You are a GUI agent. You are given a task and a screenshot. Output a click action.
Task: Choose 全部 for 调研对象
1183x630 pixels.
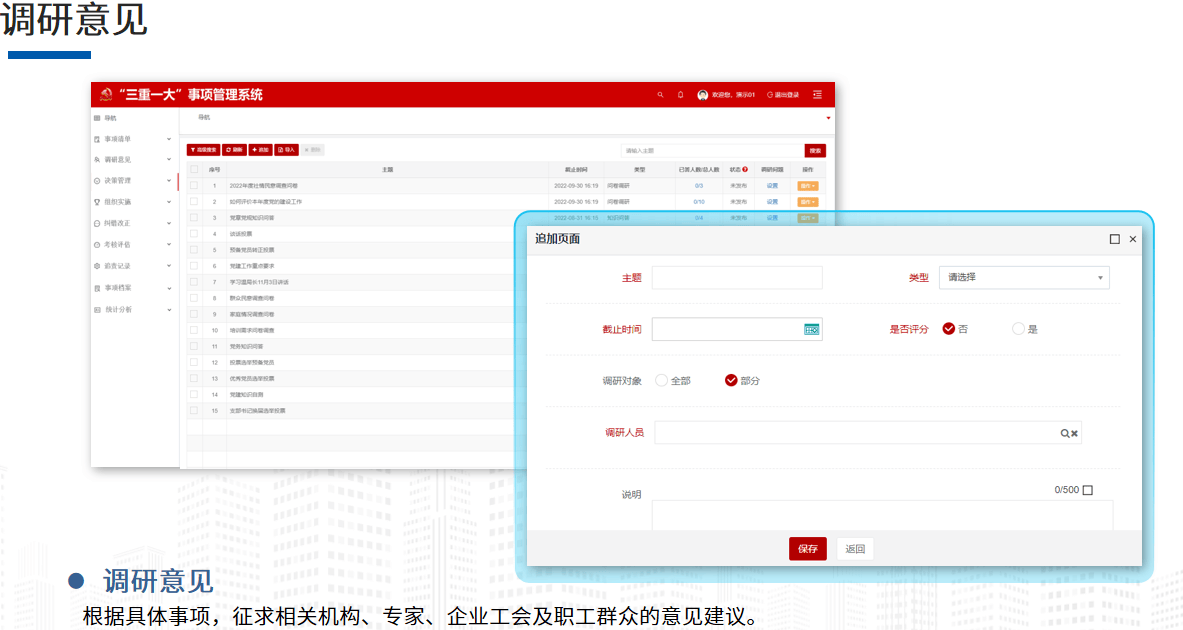click(x=661, y=380)
